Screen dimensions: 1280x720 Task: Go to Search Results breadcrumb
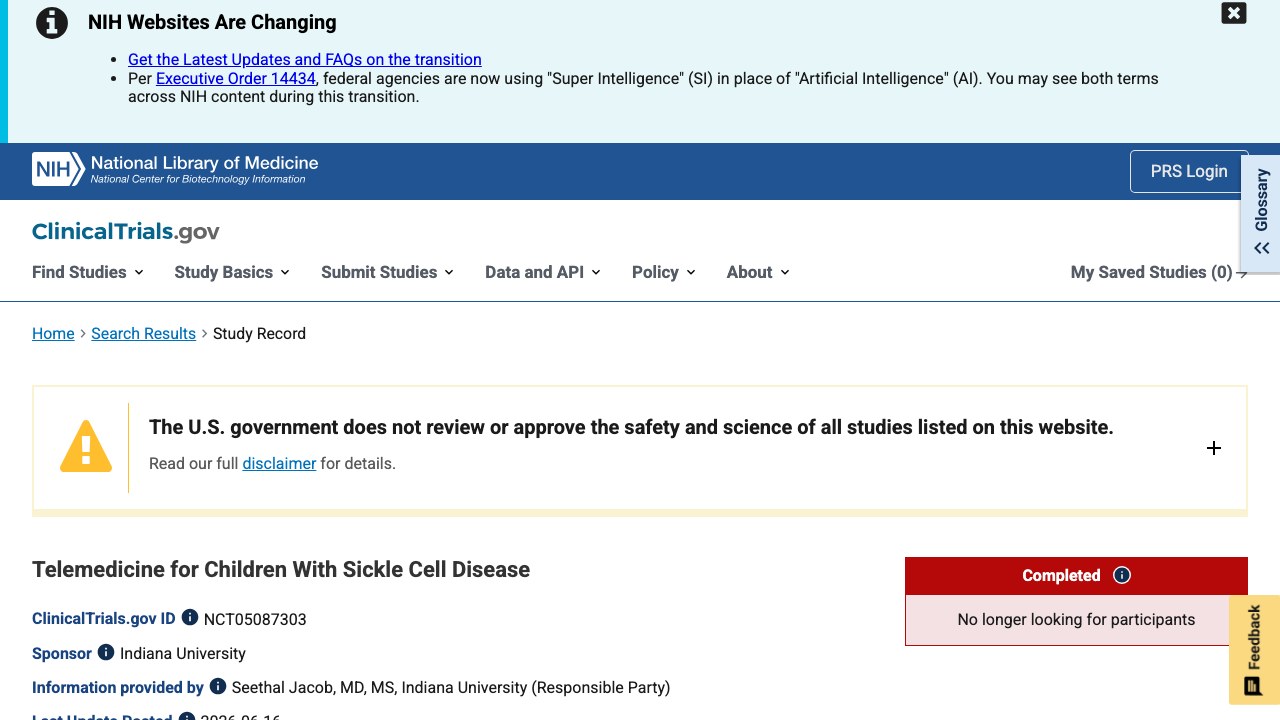pos(143,333)
